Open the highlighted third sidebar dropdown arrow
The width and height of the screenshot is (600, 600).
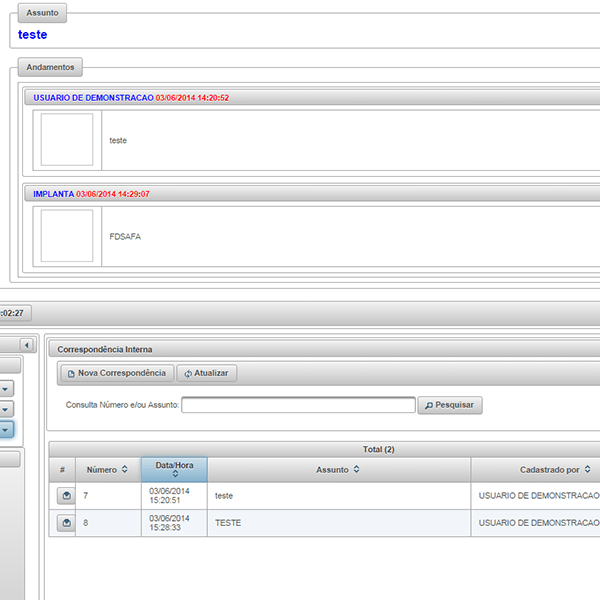click(x=5, y=430)
